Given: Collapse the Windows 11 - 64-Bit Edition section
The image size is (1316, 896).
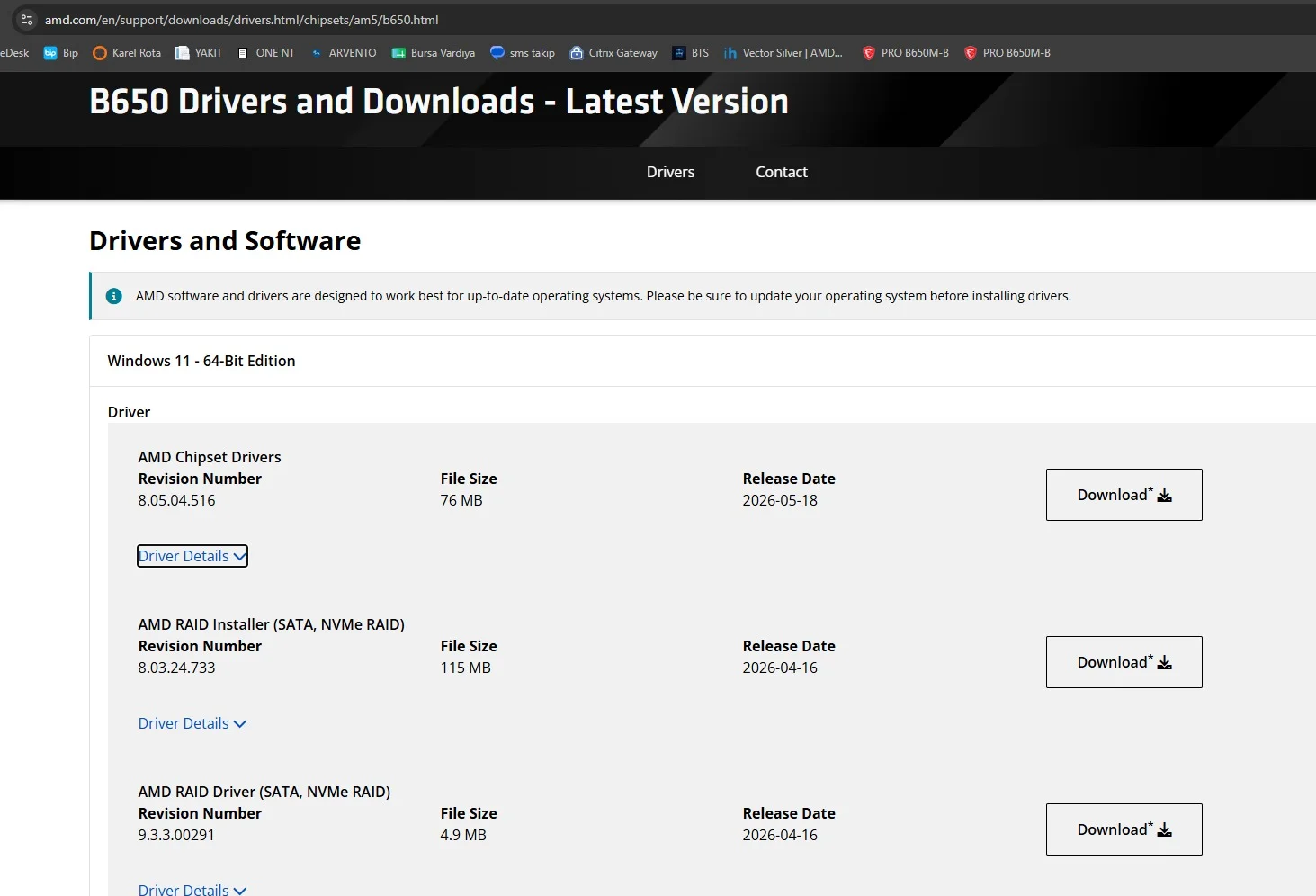Looking at the screenshot, I should pos(703,361).
